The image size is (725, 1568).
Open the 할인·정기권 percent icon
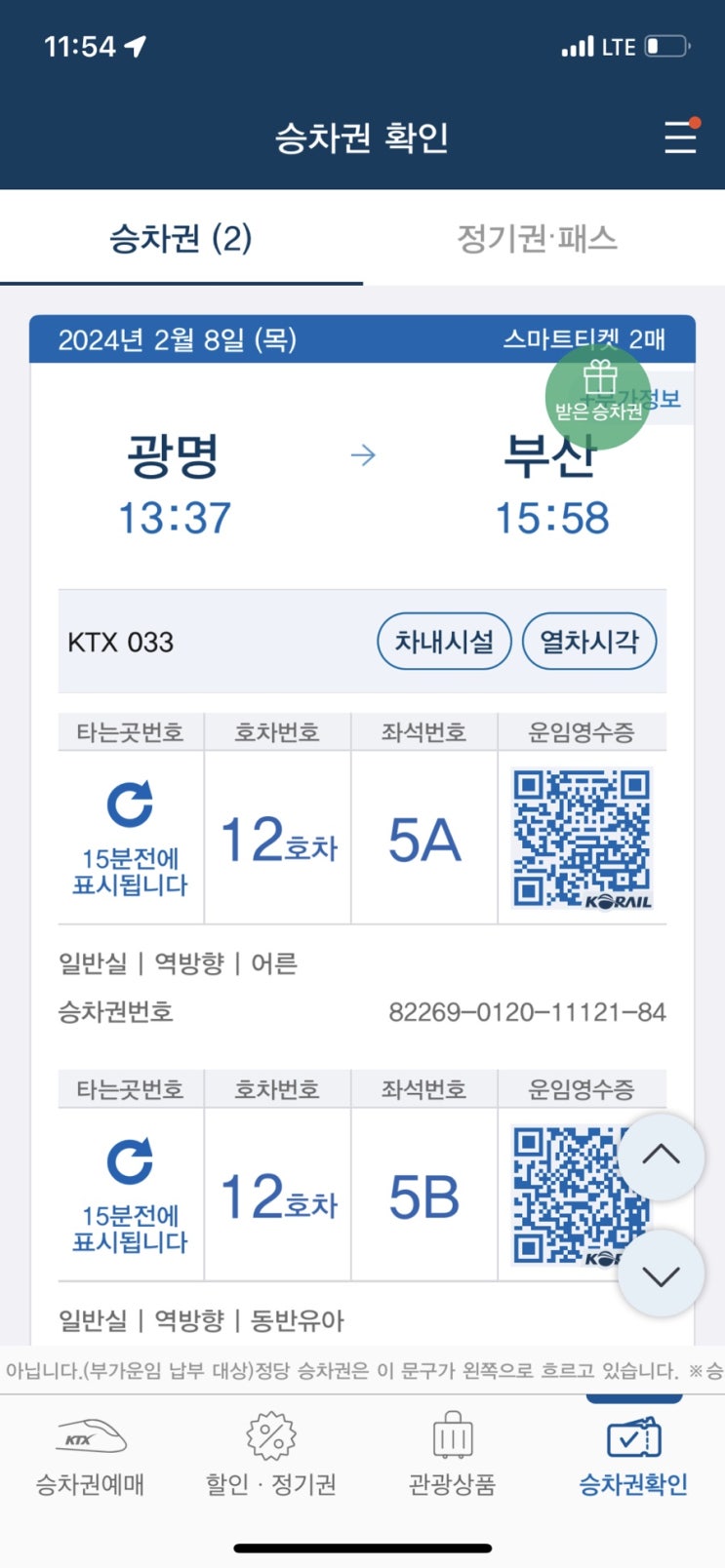(271, 1435)
